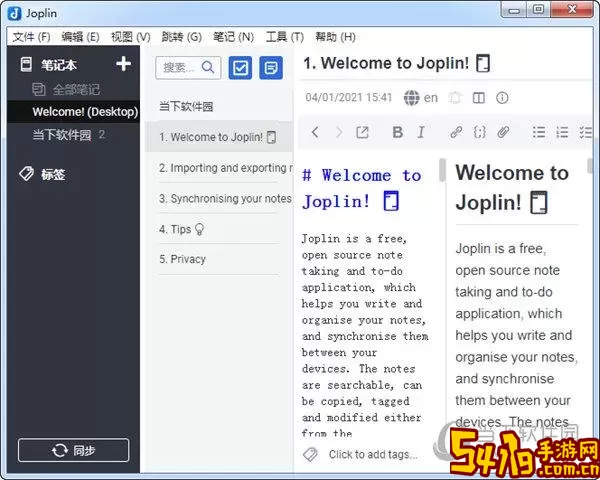Open the note '1. Welcome to Joplin!'

tap(219, 137)
